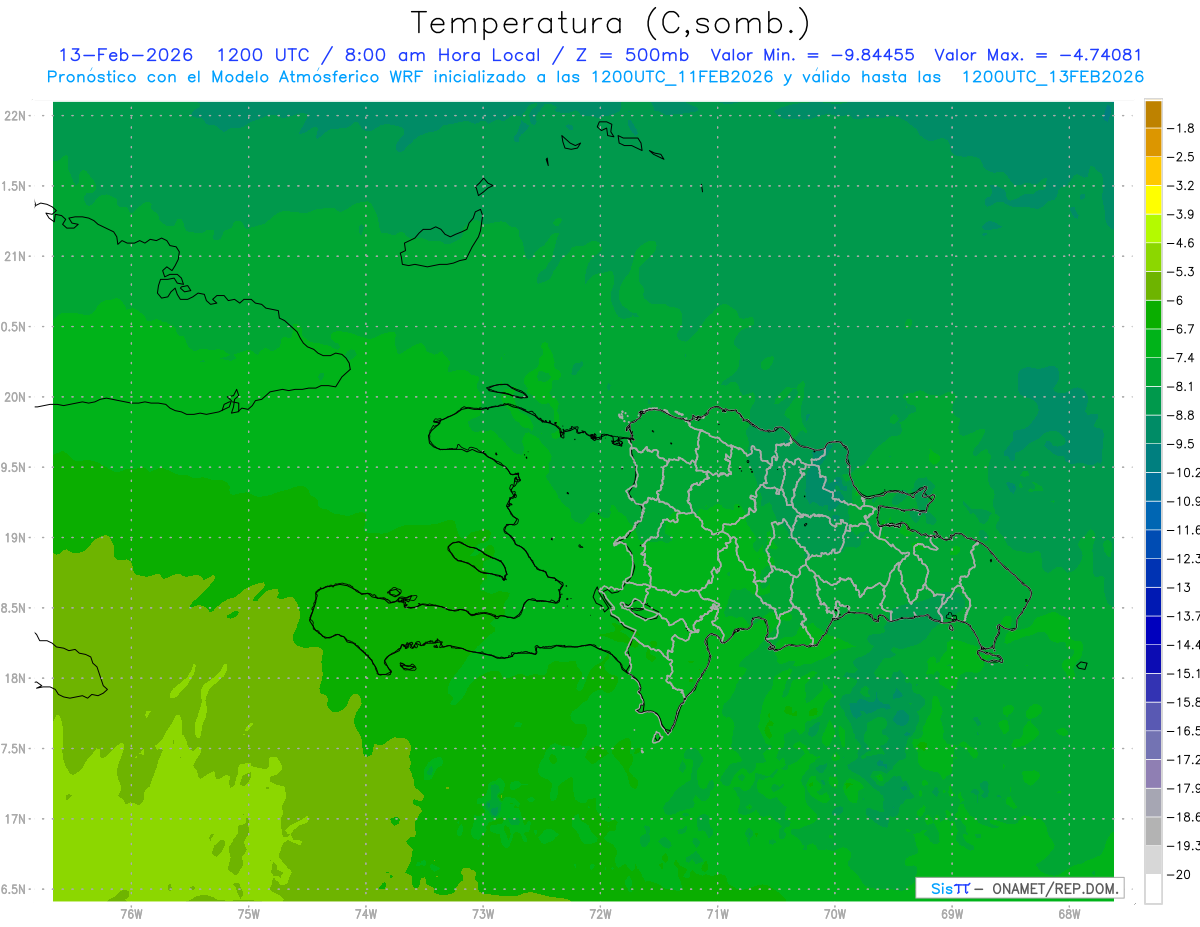Click the 75W longitude label

[249, 913]
